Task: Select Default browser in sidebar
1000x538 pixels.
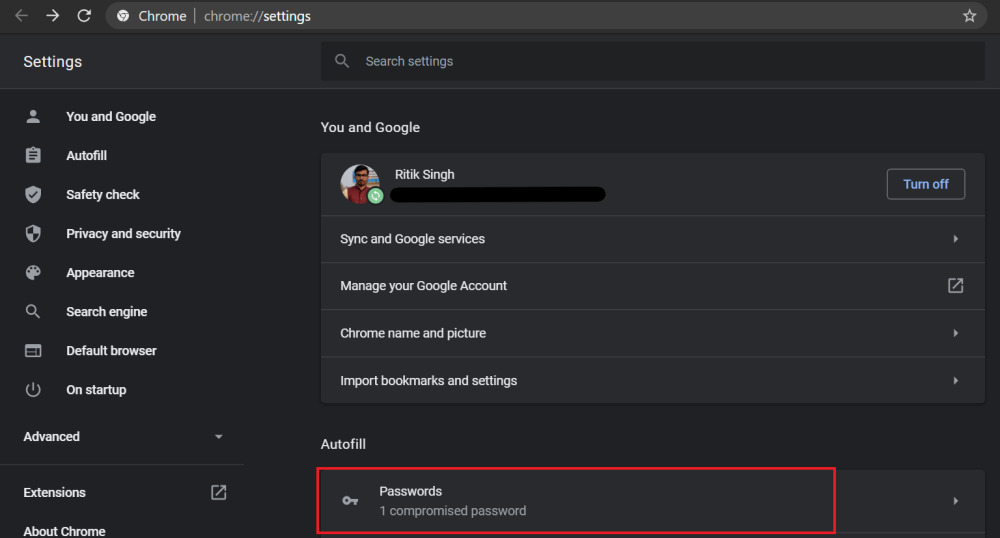Action: point(111,351)
